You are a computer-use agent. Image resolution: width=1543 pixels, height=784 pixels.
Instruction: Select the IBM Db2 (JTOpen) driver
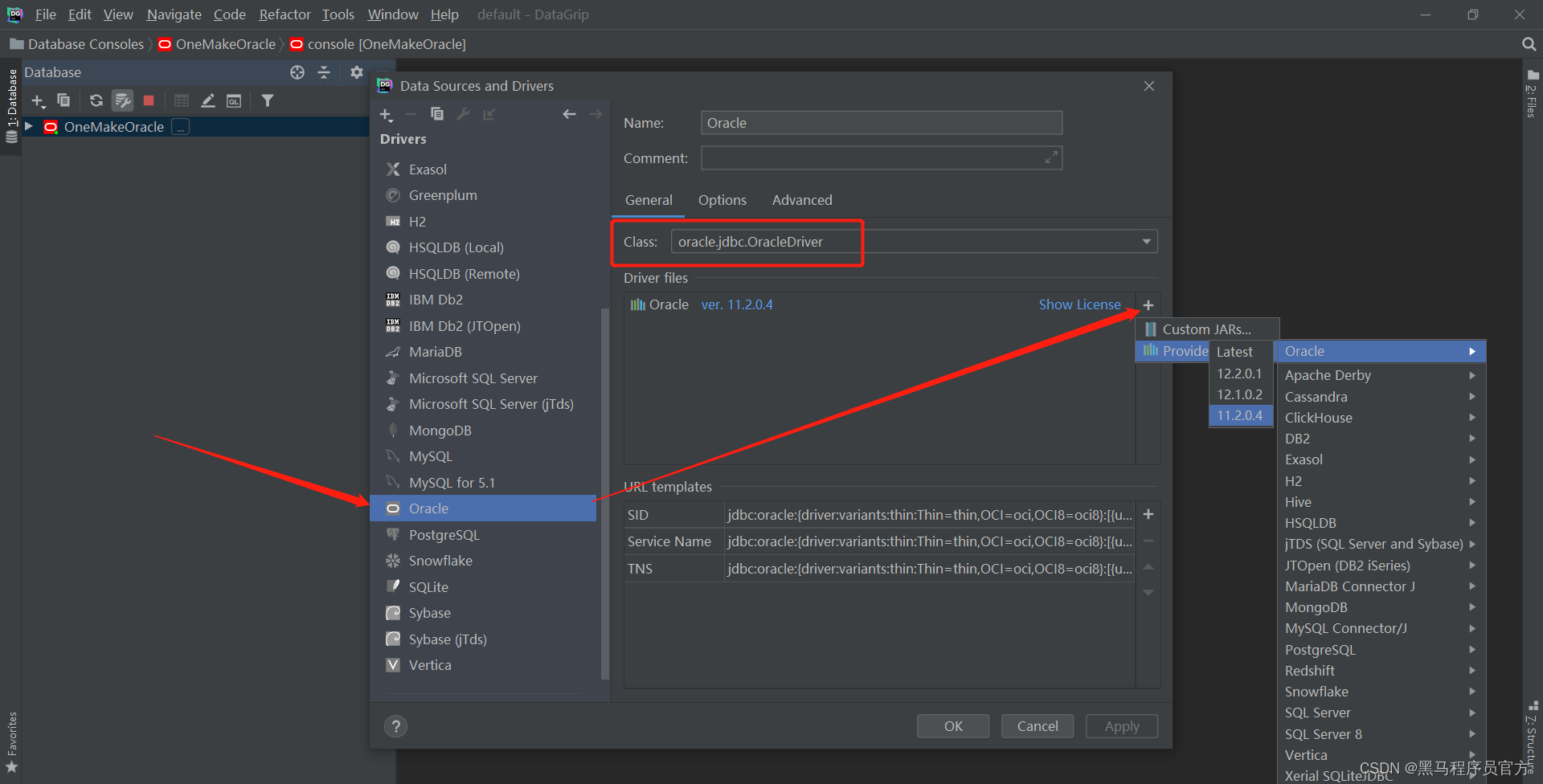point(483,326)
